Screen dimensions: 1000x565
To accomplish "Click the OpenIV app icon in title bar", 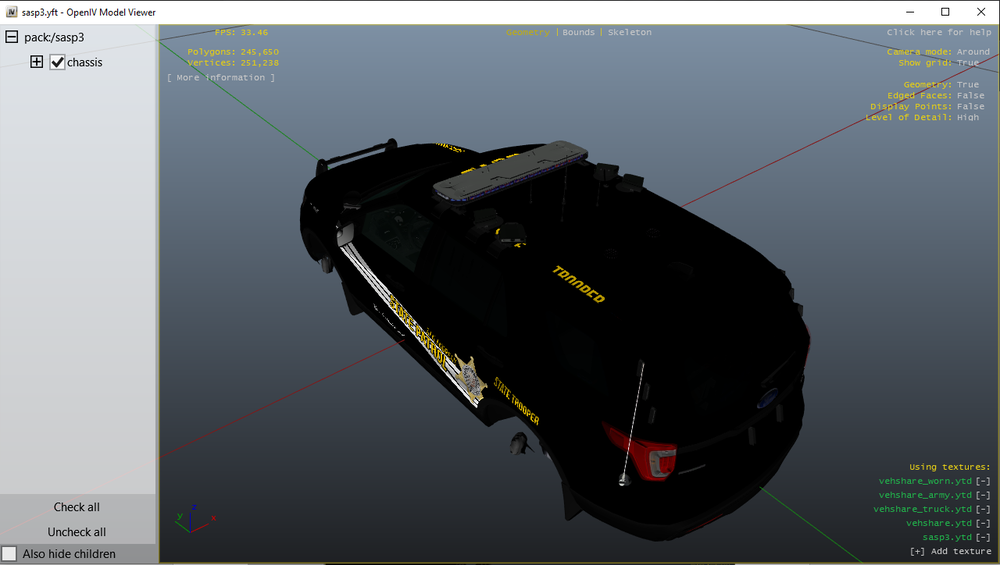I will pos(11,11).
